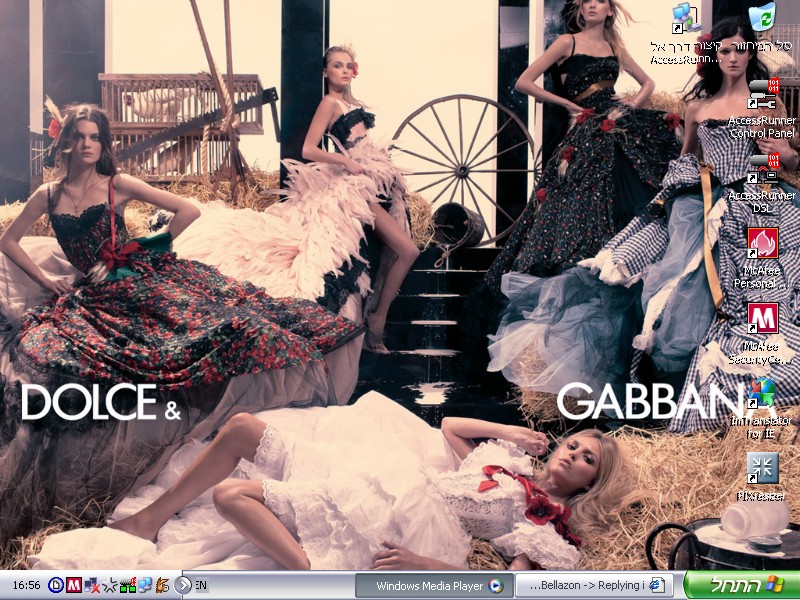Click the red McAfee tray icon

73,585
